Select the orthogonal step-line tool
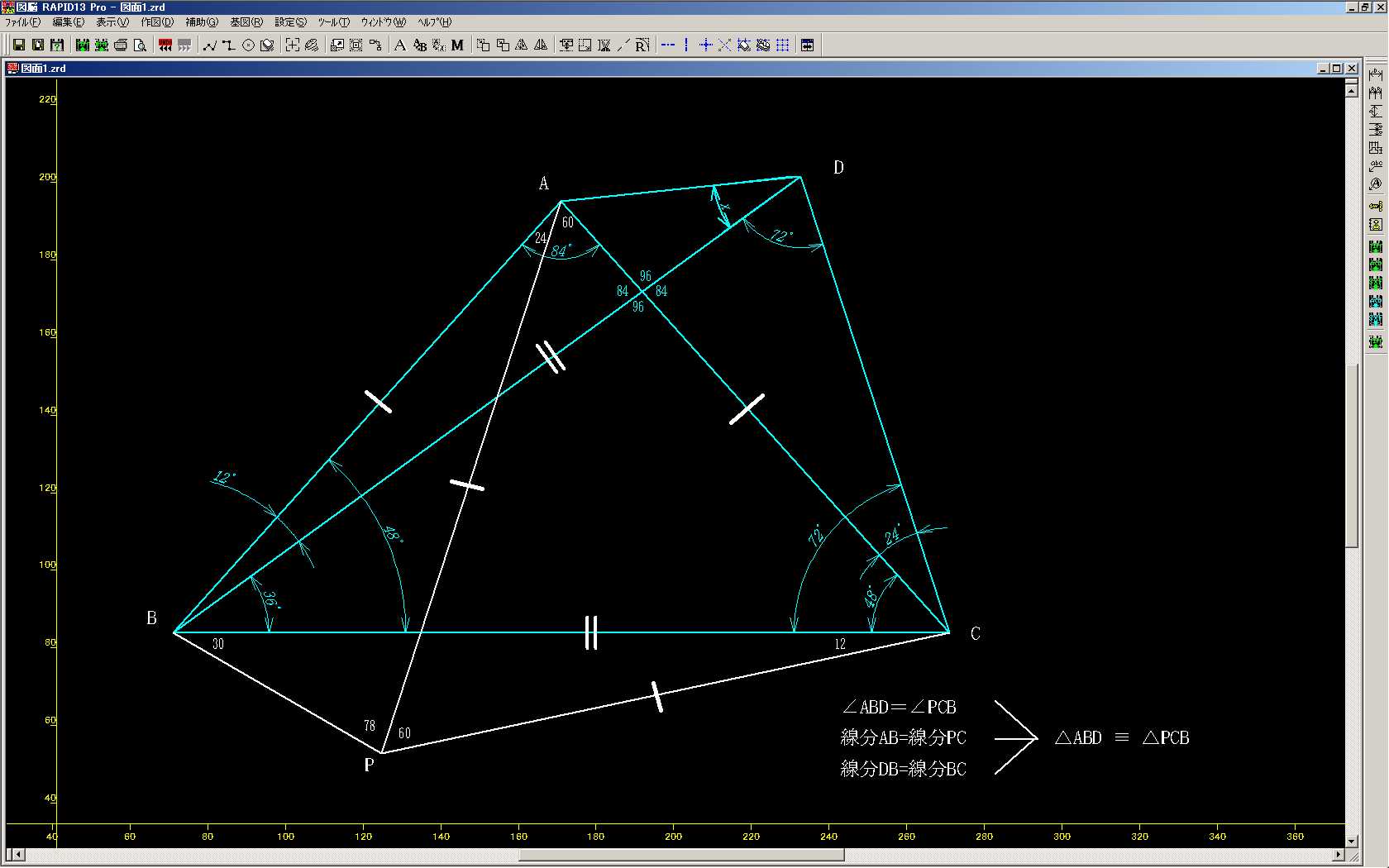This screenshot has width=1389, height=868. coord(229,45)
